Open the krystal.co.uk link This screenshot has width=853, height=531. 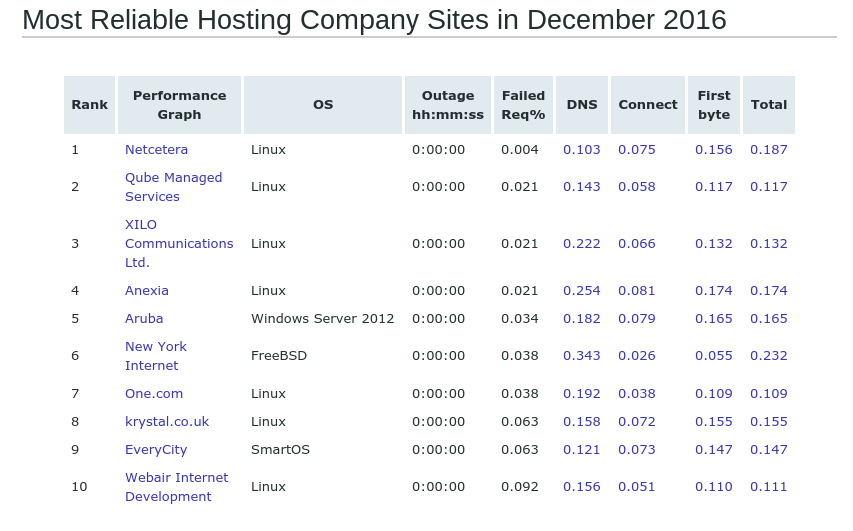(x=167, y=422)
